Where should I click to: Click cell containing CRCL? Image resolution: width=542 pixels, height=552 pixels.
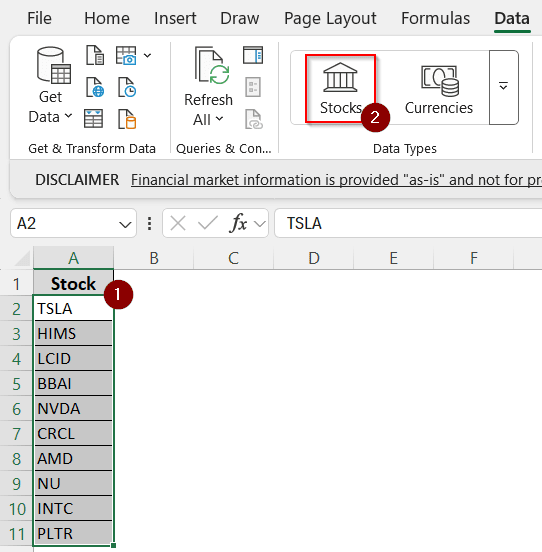tap(73, 434)
